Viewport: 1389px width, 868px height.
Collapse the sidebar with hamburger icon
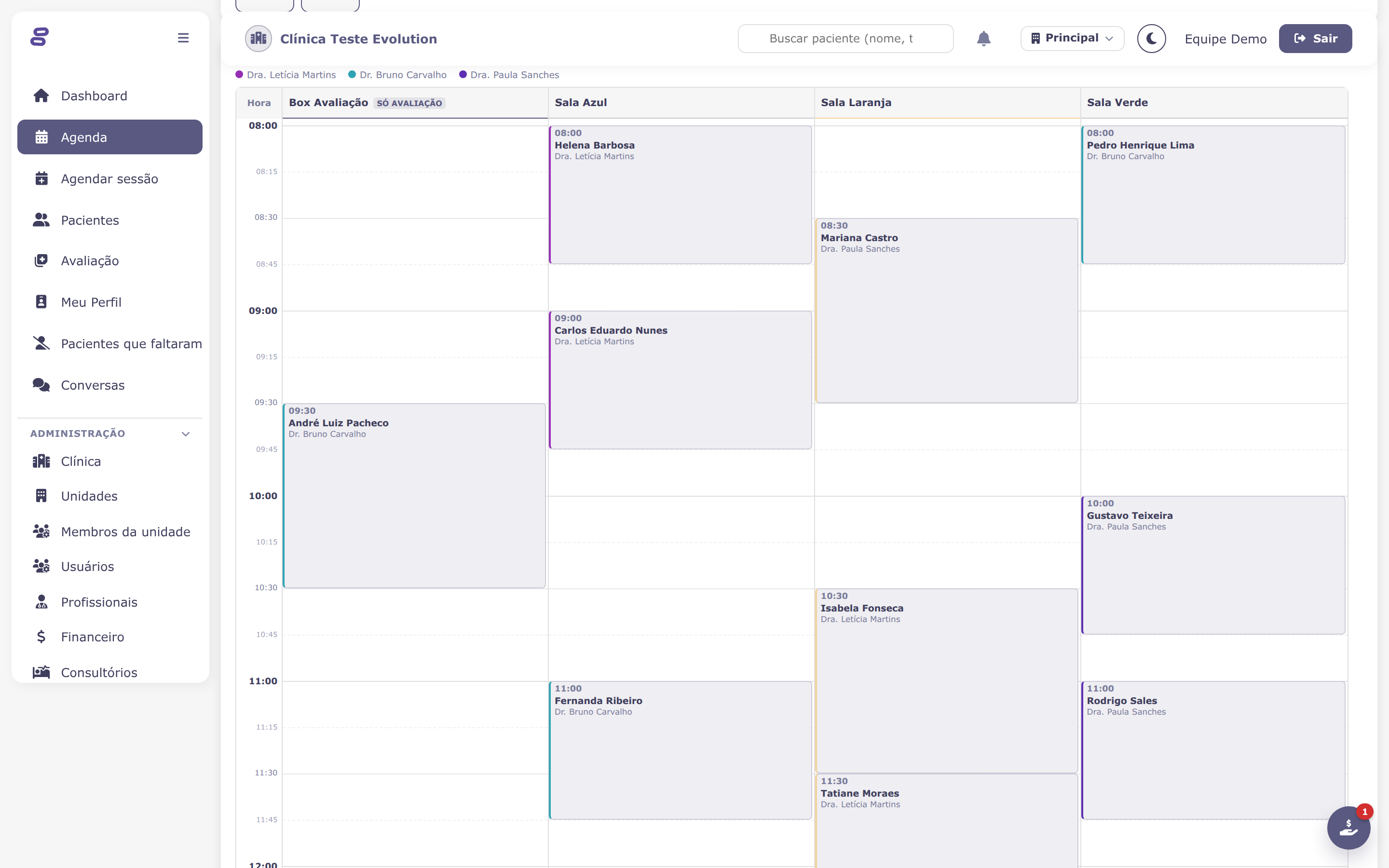click(183, 38)
